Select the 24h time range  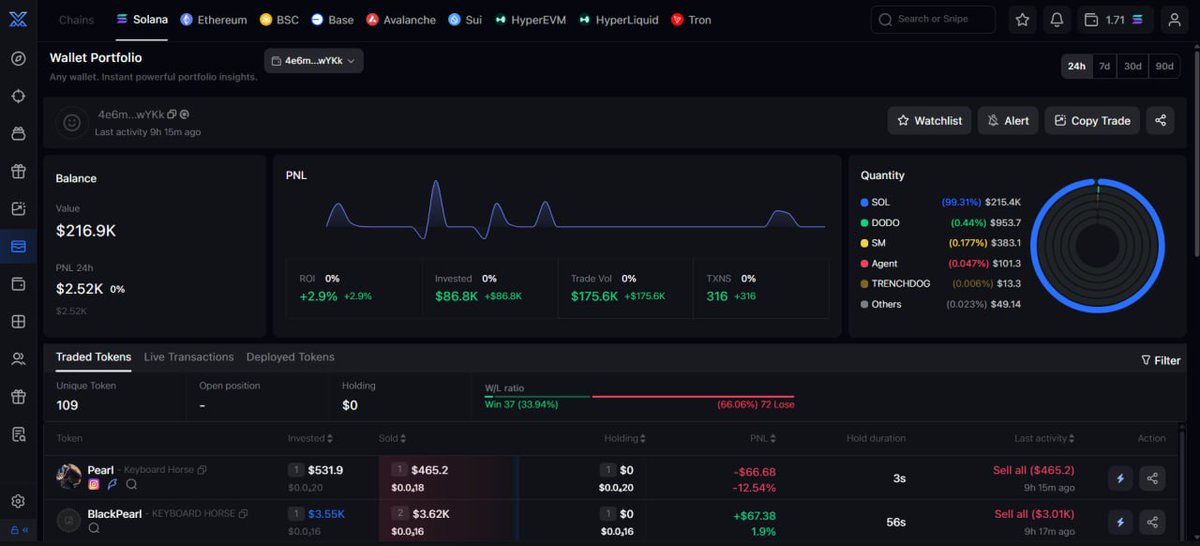[x=1076, y=66]
